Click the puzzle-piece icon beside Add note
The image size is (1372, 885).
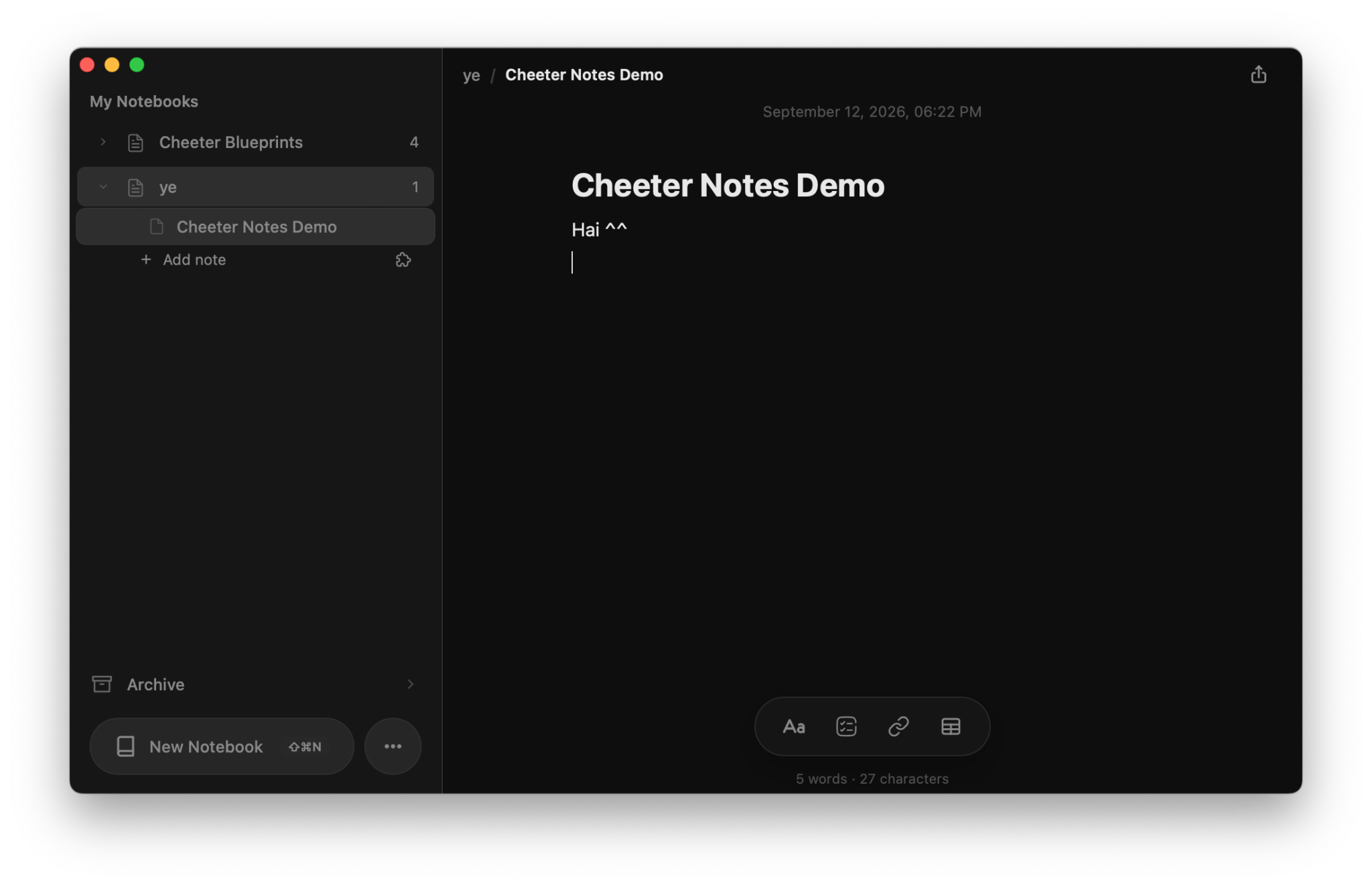click(403, 260)
